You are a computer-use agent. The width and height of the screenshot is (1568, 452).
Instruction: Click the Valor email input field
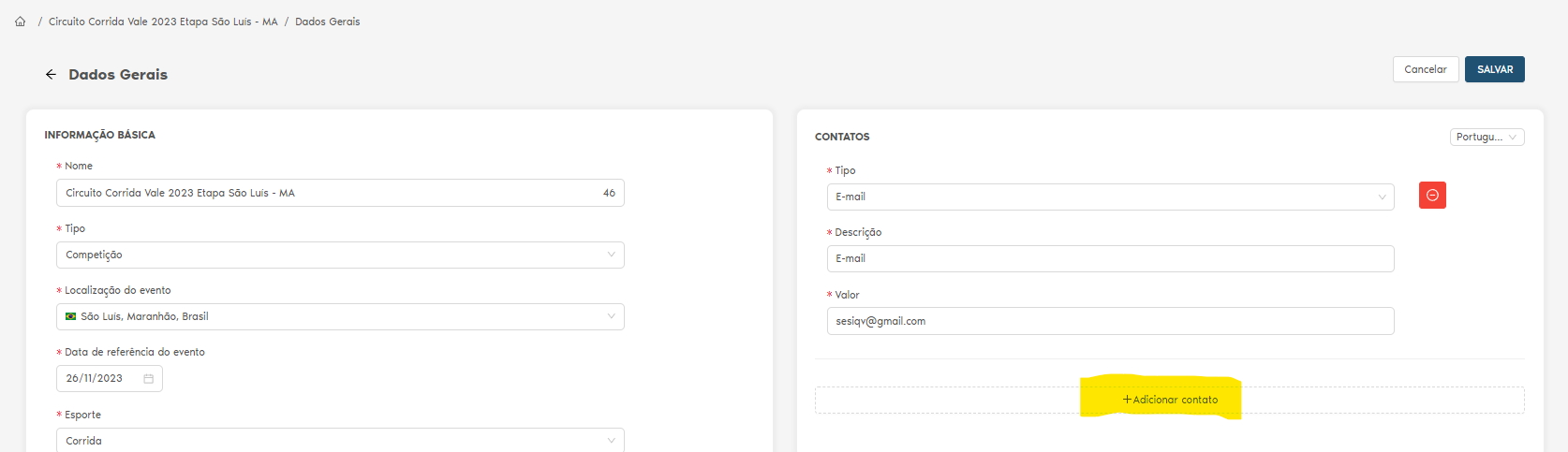(x=1110, y=322)
